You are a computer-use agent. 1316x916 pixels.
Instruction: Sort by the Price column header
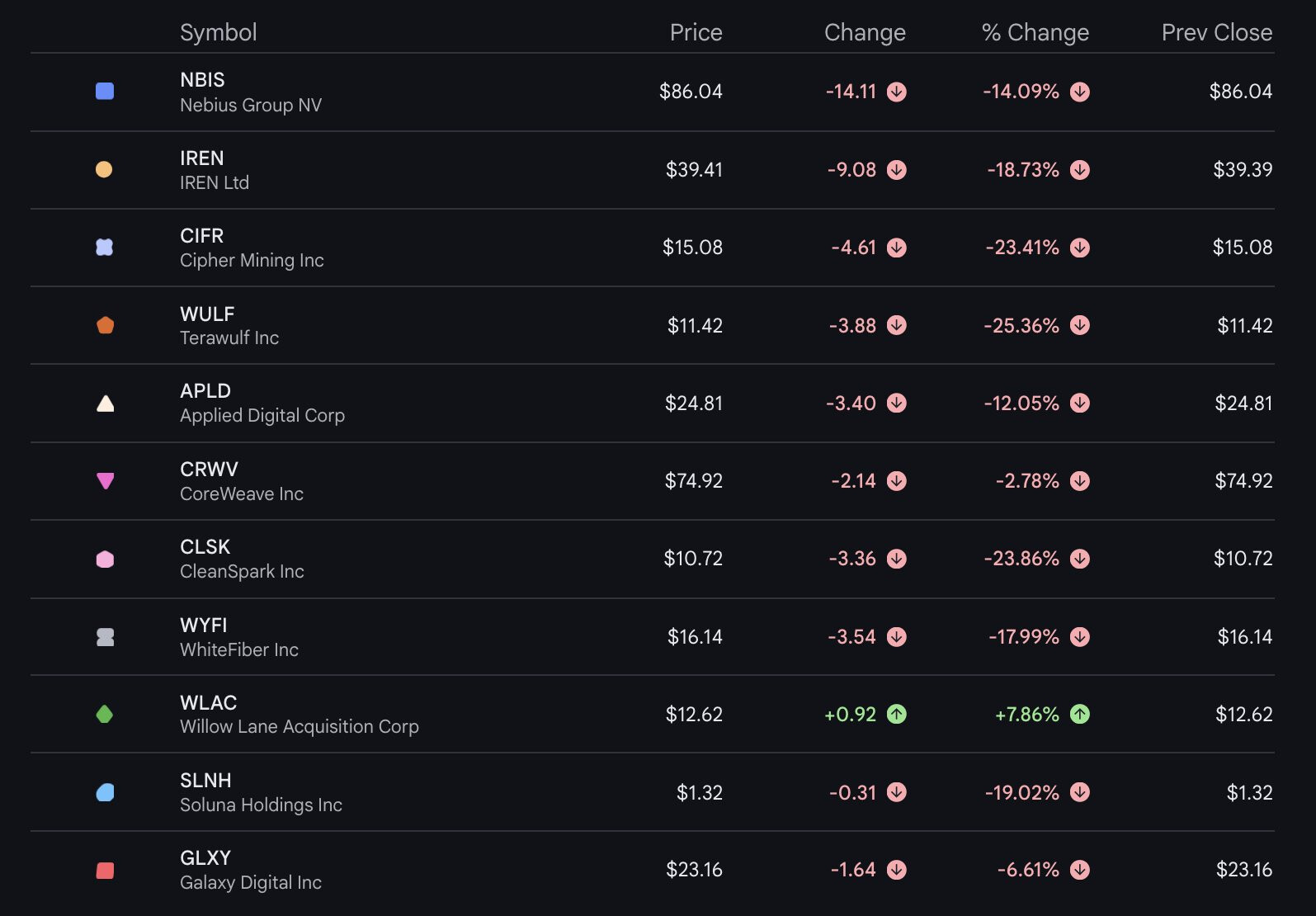[695, 32]
